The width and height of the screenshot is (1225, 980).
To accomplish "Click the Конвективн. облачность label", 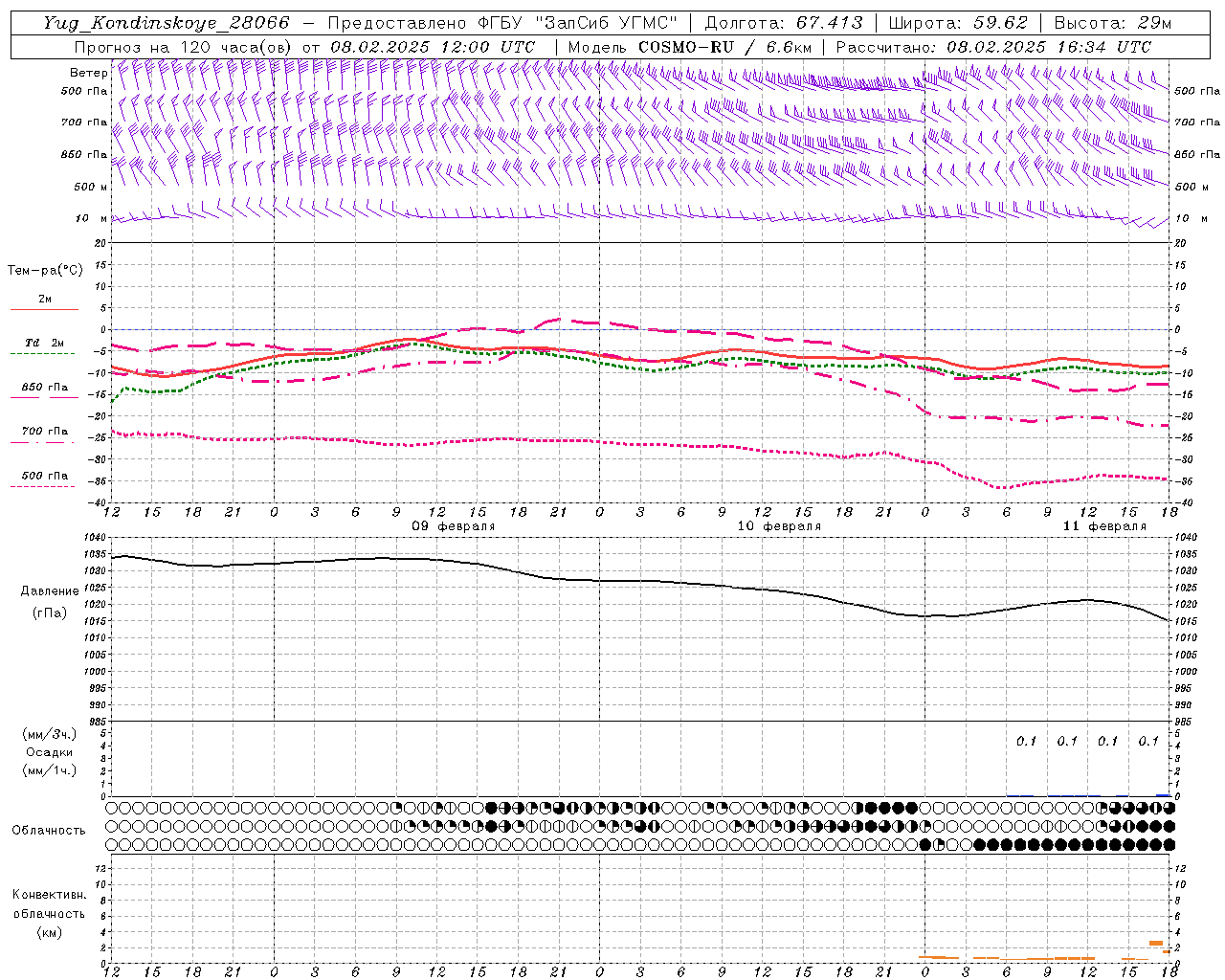I will tap(49, 904).
